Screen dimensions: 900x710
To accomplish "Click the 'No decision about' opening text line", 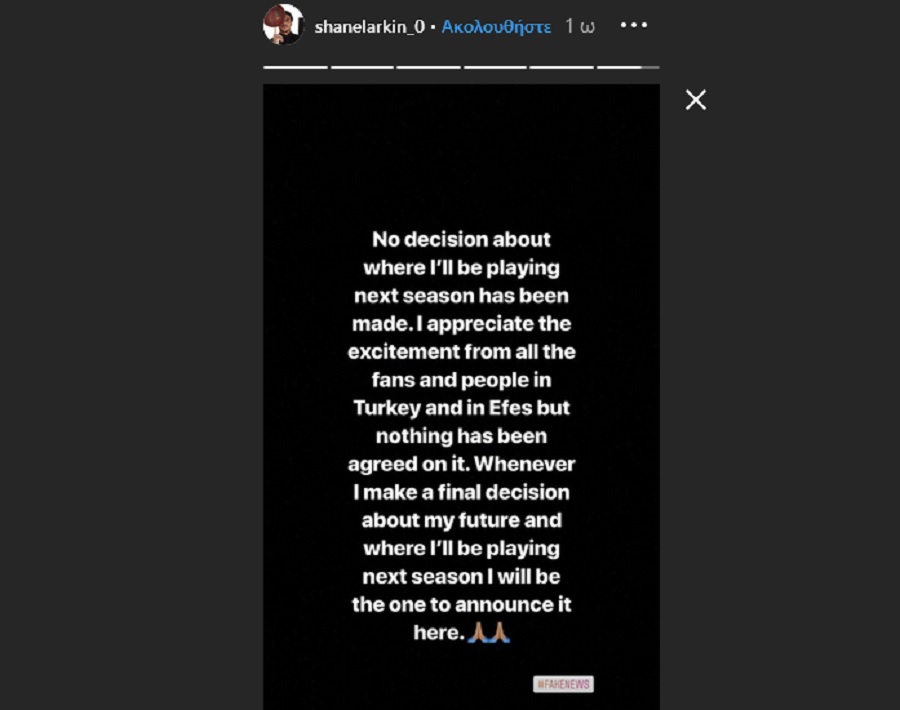I will pos(461,240).
